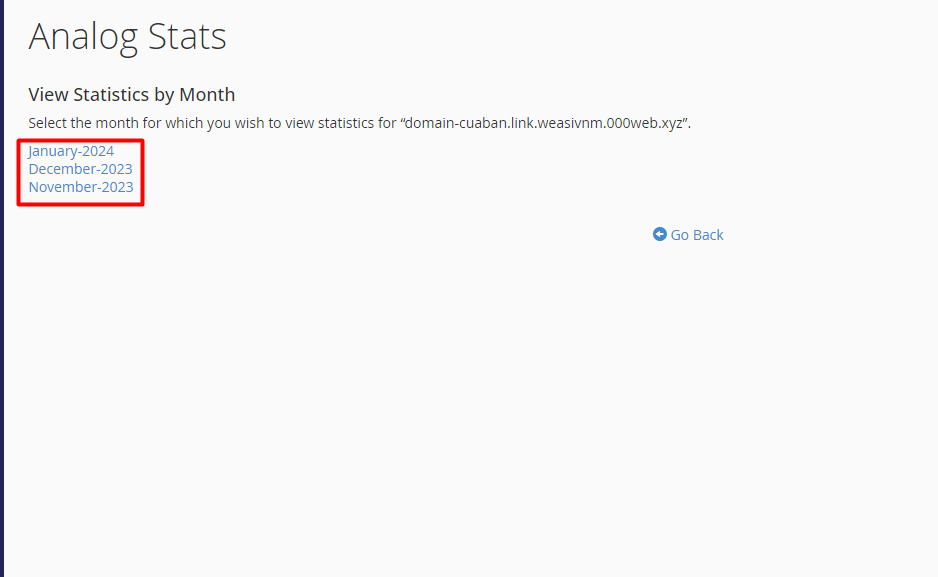Screen dimensions: 938x577
Task: Click the dark blue sidebar strip
Action: point(2,288)
